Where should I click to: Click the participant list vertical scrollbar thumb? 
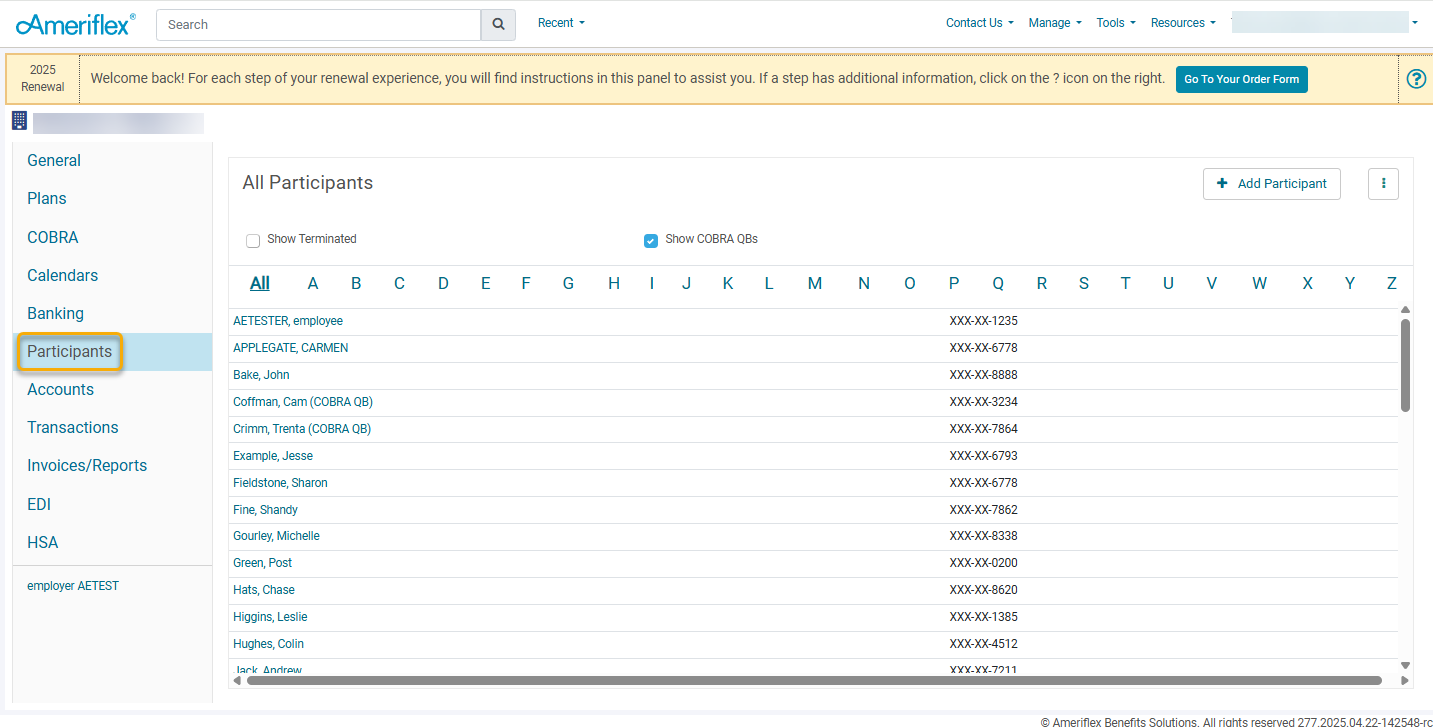[x=1405, y=365]
